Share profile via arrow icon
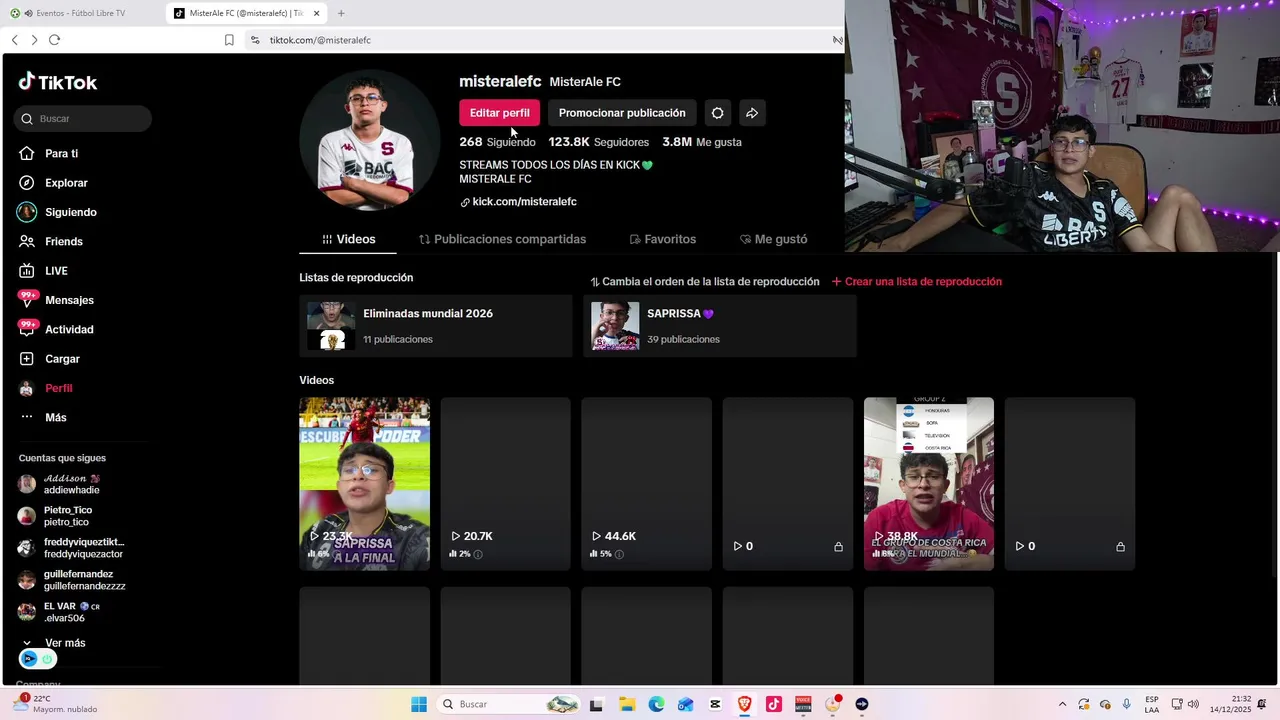This screenshot has height=720, width=1280. click(x=752, y=113)
